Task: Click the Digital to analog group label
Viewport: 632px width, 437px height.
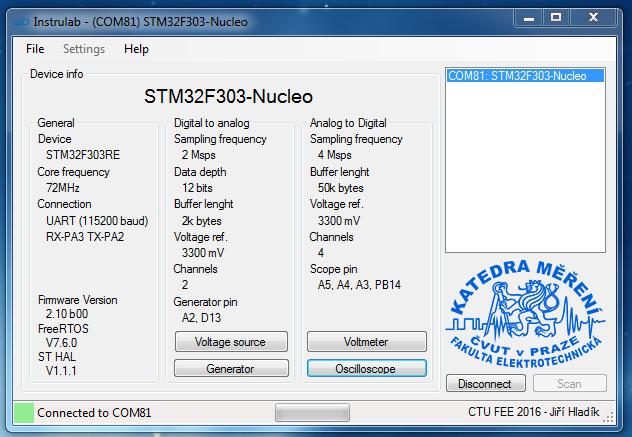Action: pos(212,123)
